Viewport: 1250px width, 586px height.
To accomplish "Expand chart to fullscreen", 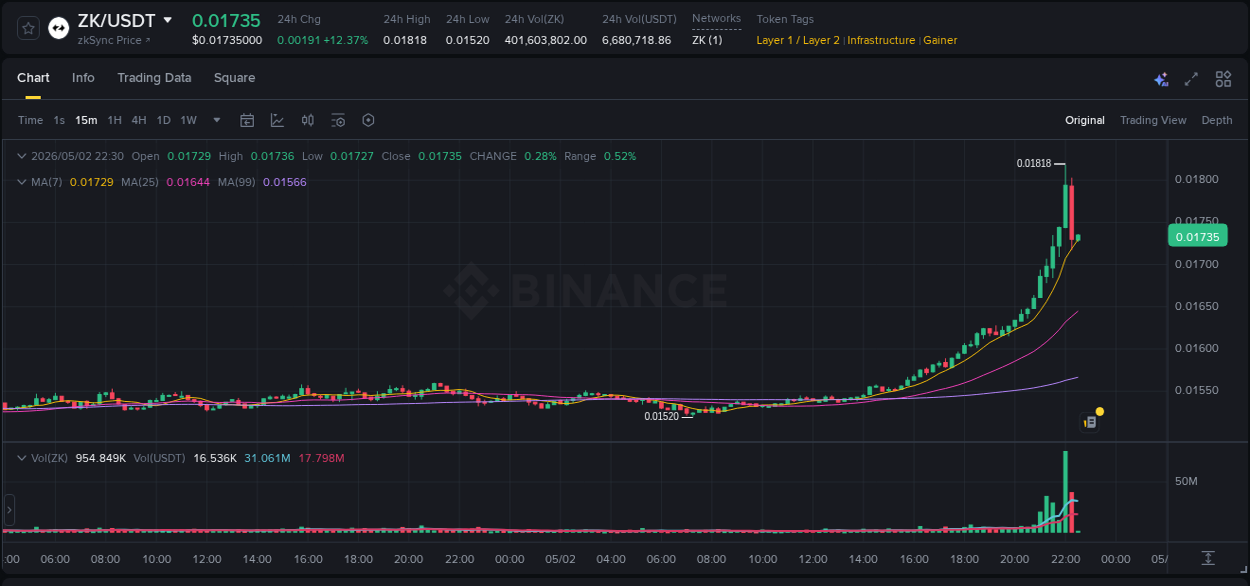I will (x=1191, y=79).
